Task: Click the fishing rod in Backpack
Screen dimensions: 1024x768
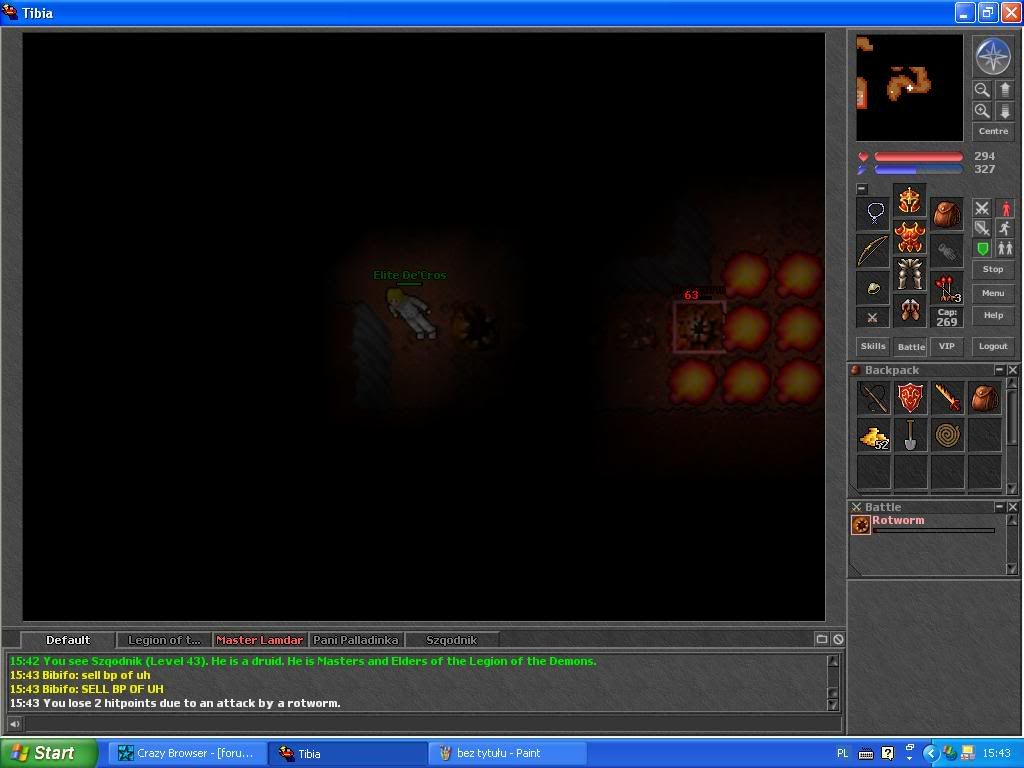Action: (874, 398)
